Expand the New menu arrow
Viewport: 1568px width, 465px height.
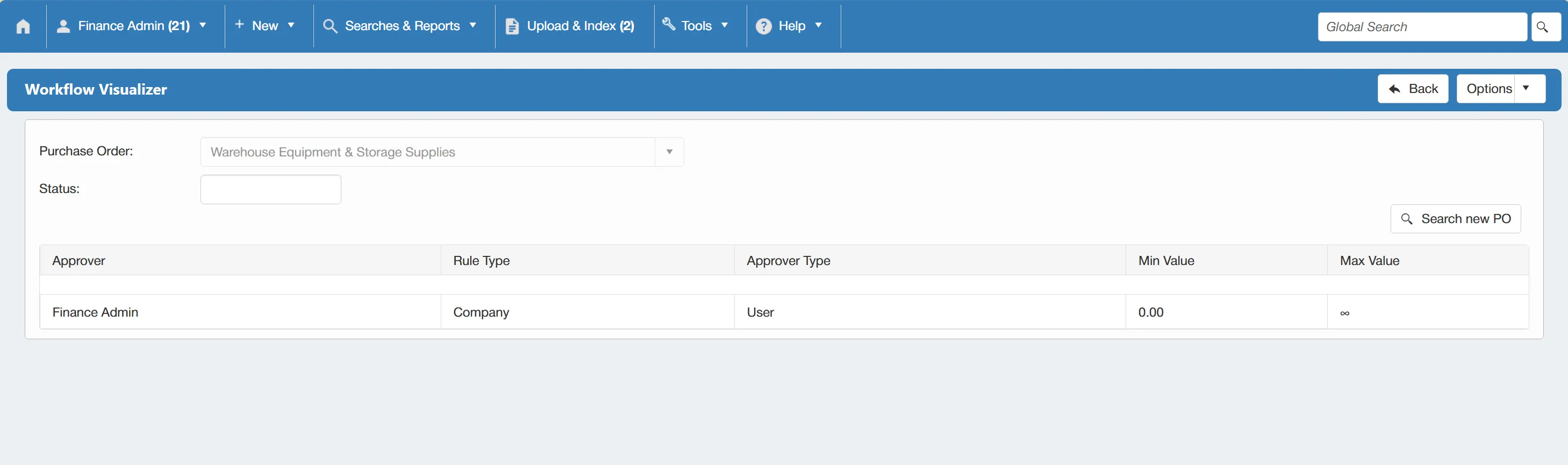click(x=291, y=26)
